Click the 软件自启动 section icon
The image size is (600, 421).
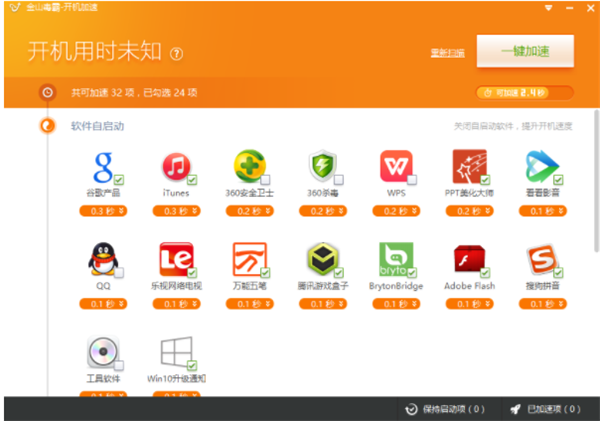click(x=47, y=126)
